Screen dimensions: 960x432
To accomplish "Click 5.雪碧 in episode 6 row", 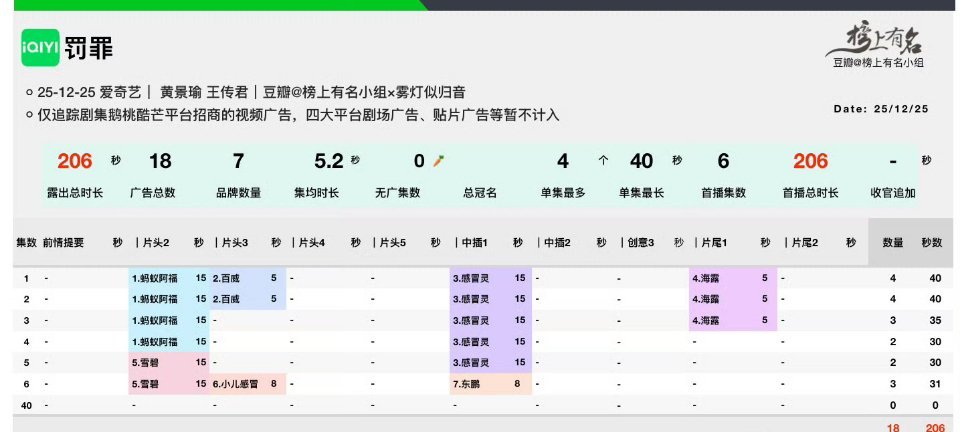I will (x=146, y=384).
